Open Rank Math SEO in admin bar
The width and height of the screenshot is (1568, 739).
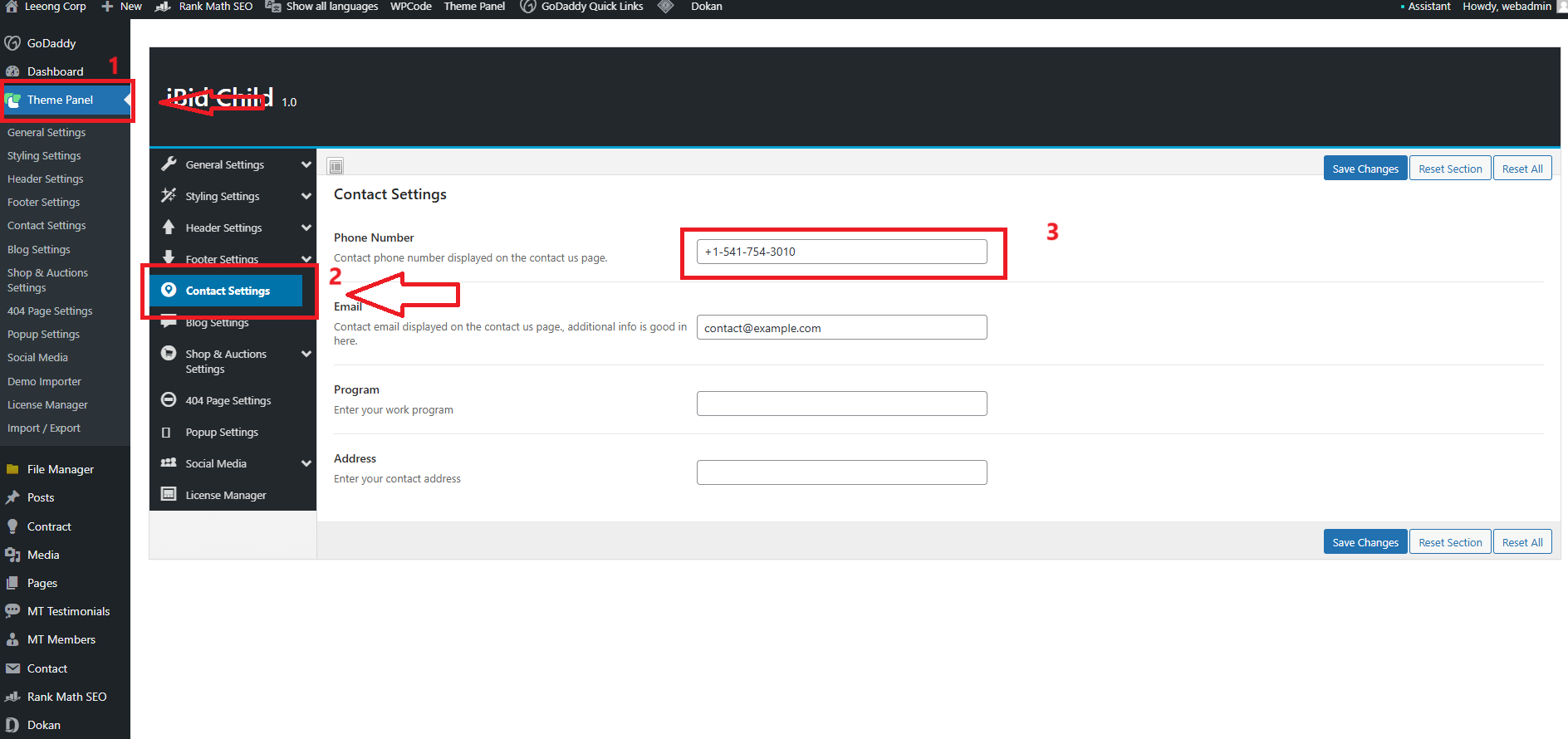[215, 7]
